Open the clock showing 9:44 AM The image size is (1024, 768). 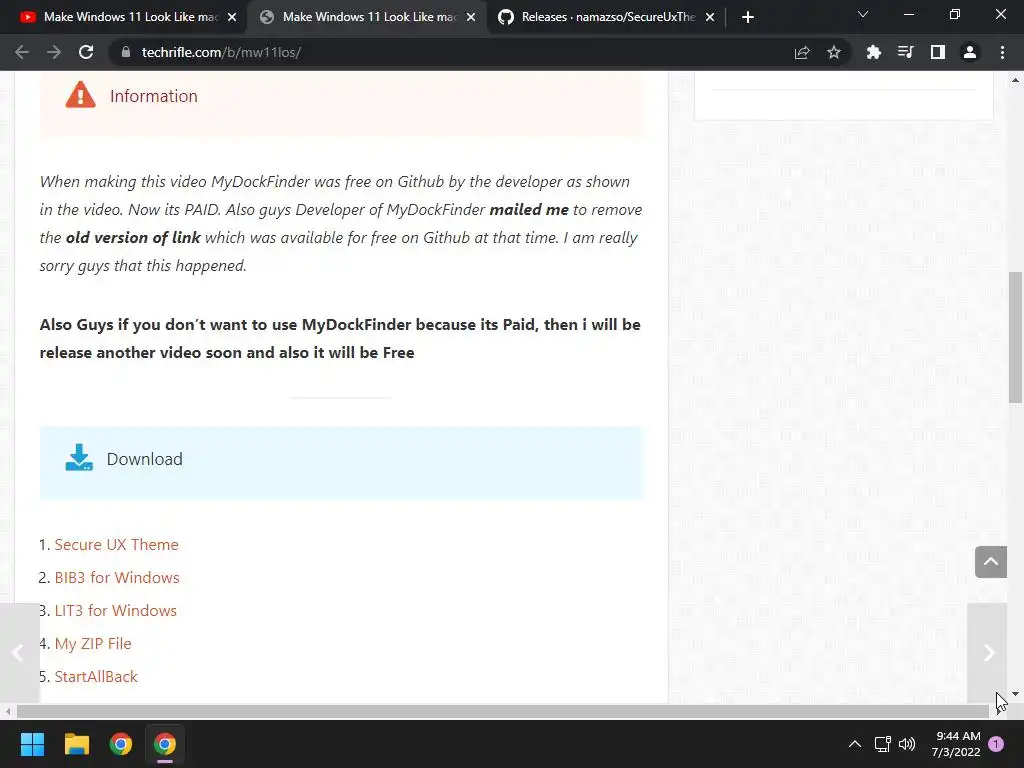tap(956, 744)
